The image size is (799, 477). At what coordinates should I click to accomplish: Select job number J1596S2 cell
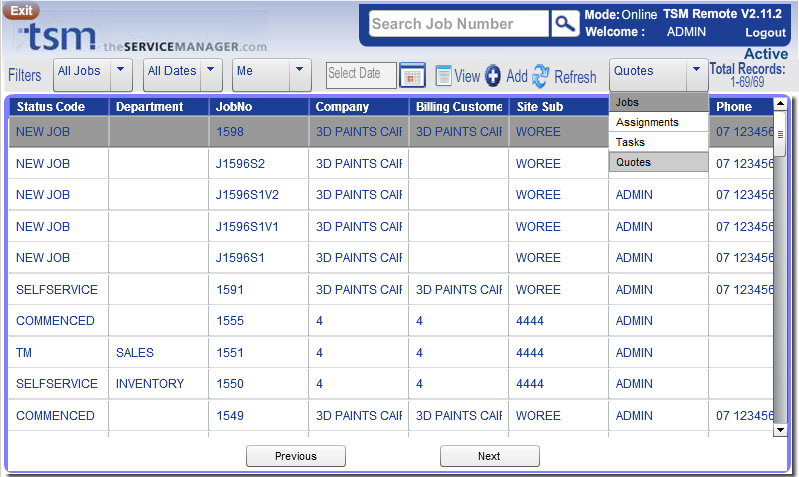[258, 164]
